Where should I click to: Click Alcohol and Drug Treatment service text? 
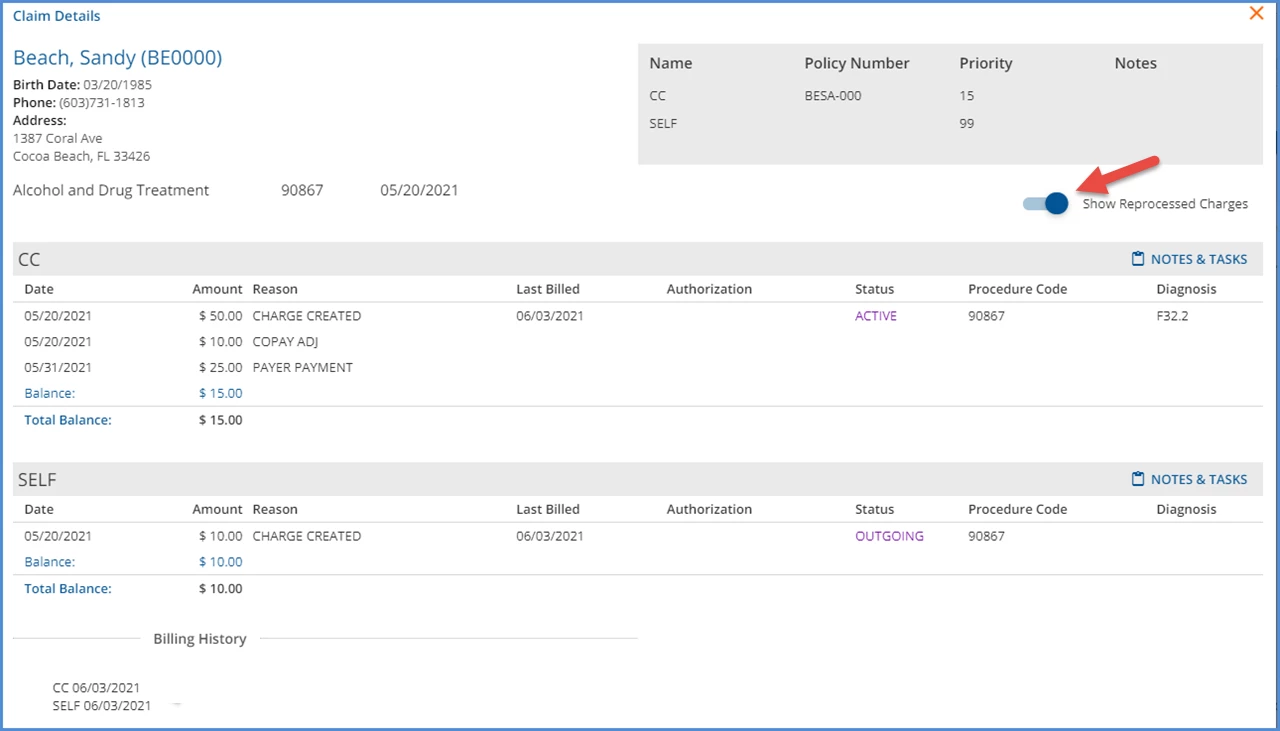click(x=111, y=190)
